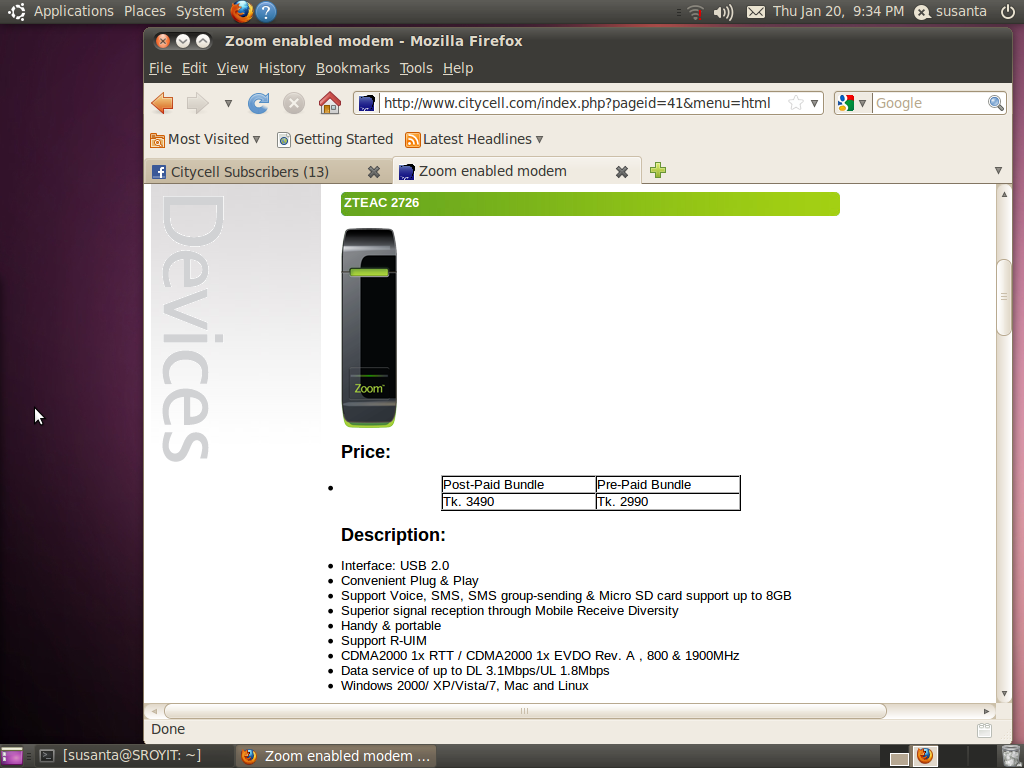Click the Firefox workspace icon in bottom panel

click(x=925, y=756)
